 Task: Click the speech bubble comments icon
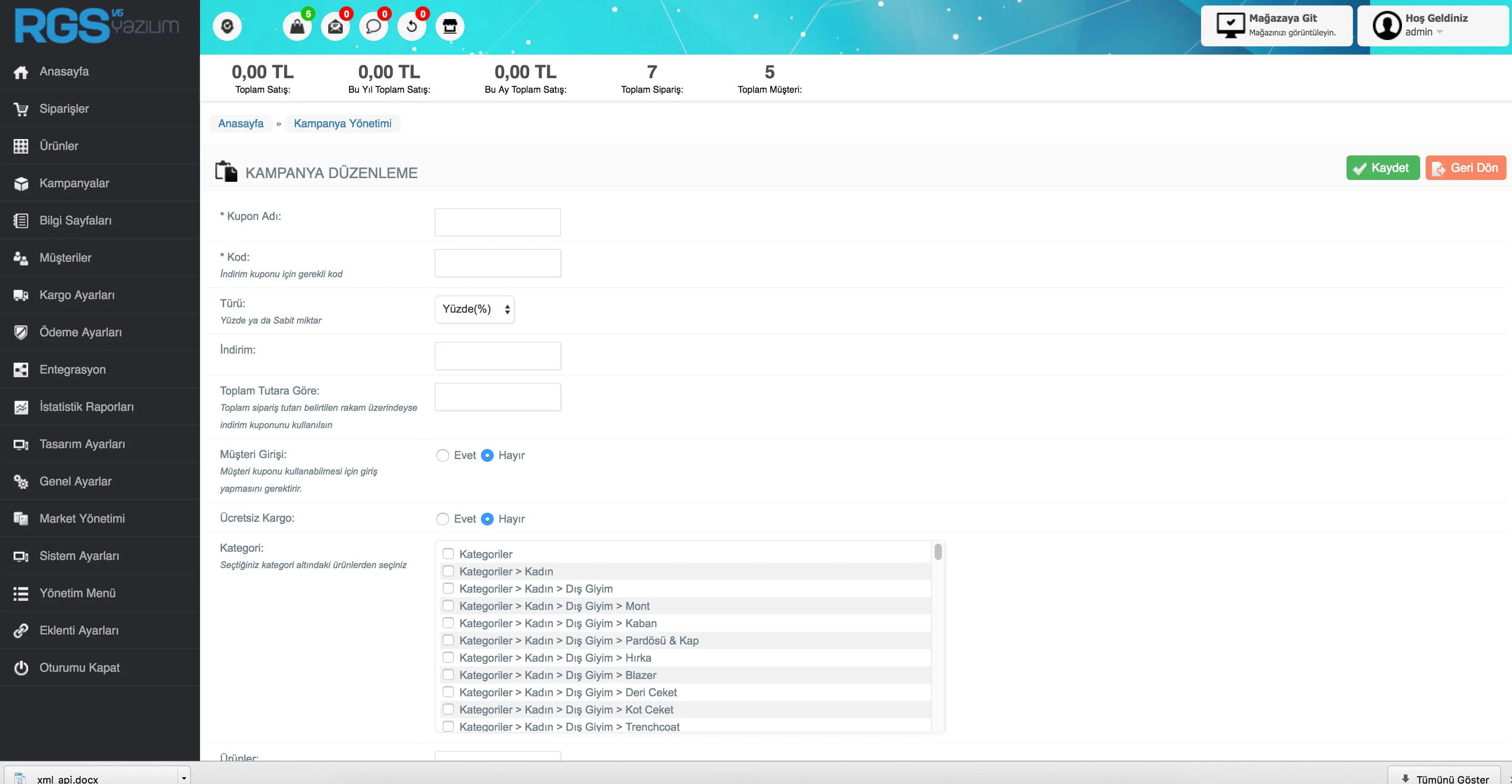pos(373,26)
